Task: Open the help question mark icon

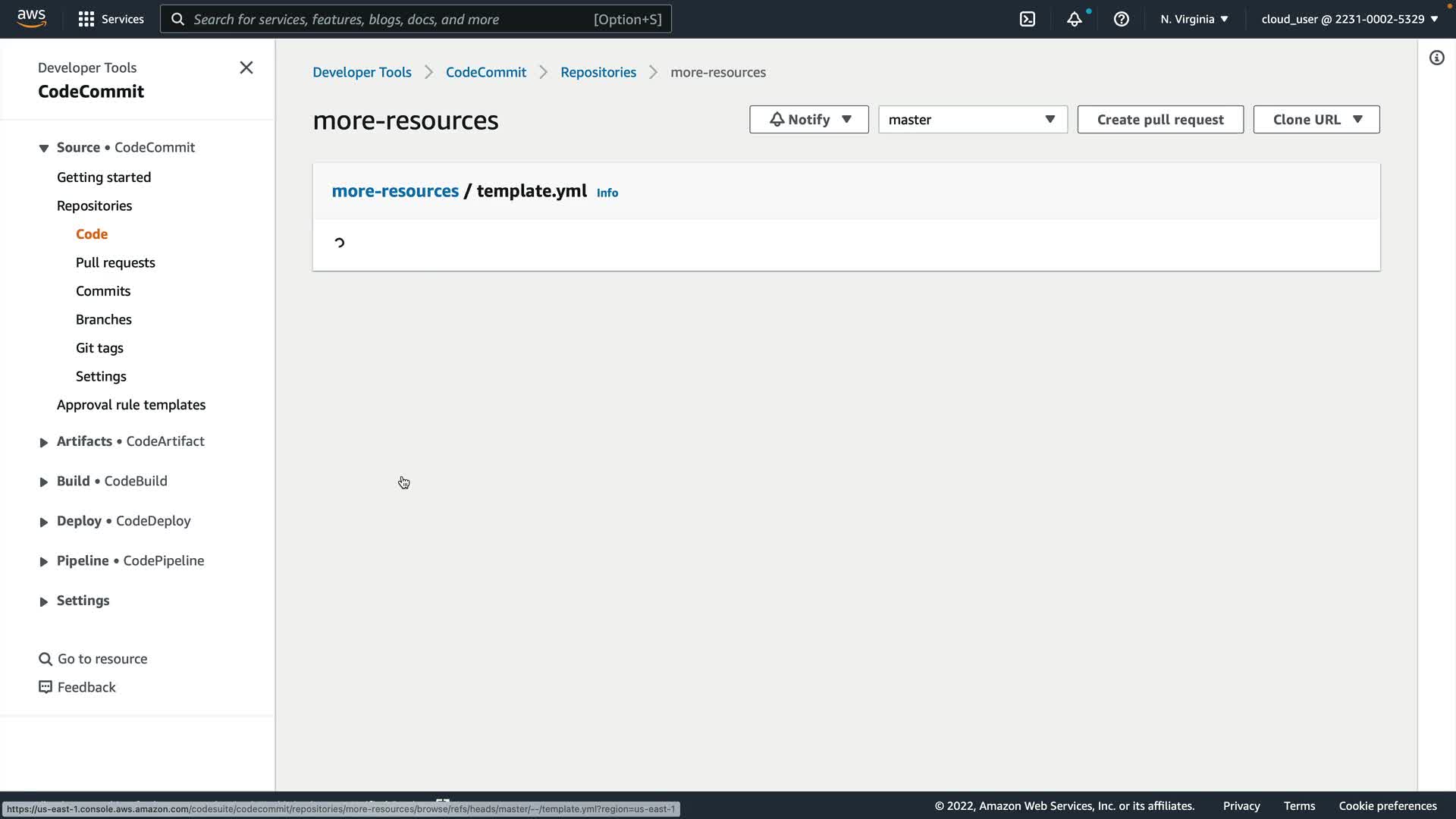Action: pyautogui.click(x=1121, y=19)
